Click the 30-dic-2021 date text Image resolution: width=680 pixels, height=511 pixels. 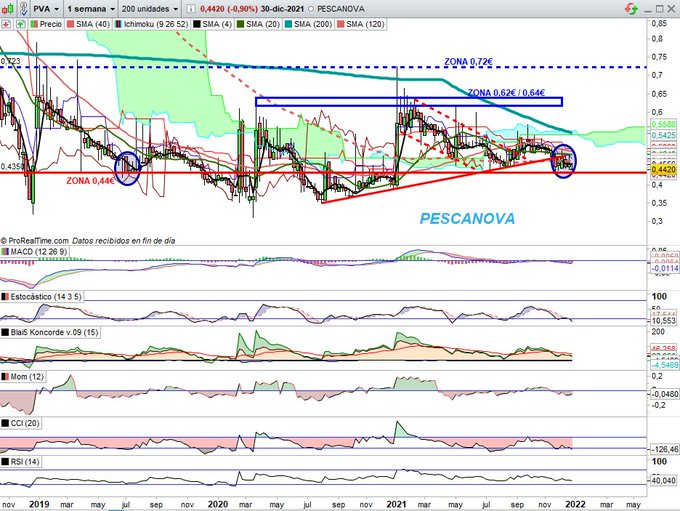point(282,9)
